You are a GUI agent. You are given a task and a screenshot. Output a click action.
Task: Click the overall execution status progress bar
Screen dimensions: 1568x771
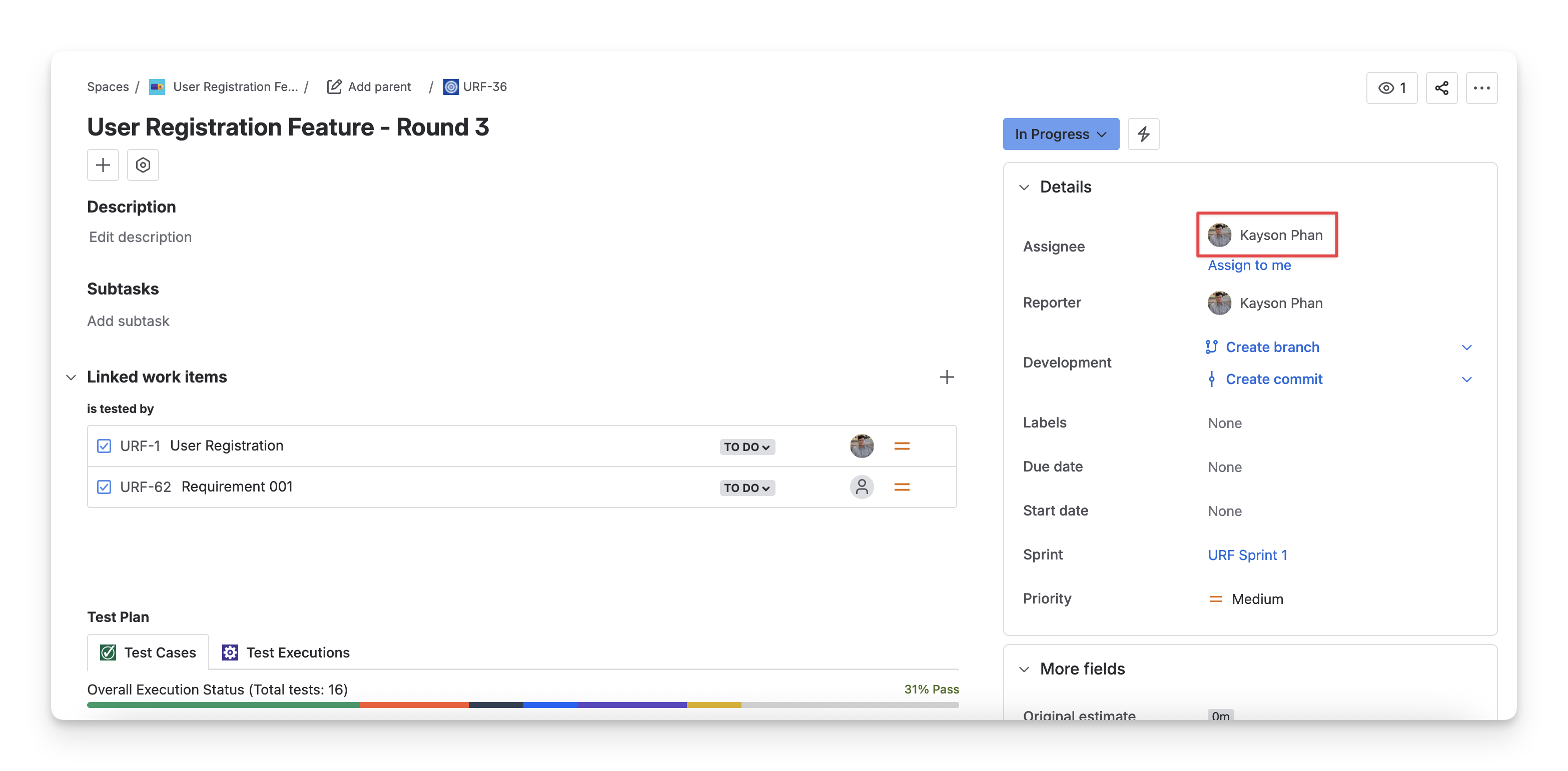(522, 704)
